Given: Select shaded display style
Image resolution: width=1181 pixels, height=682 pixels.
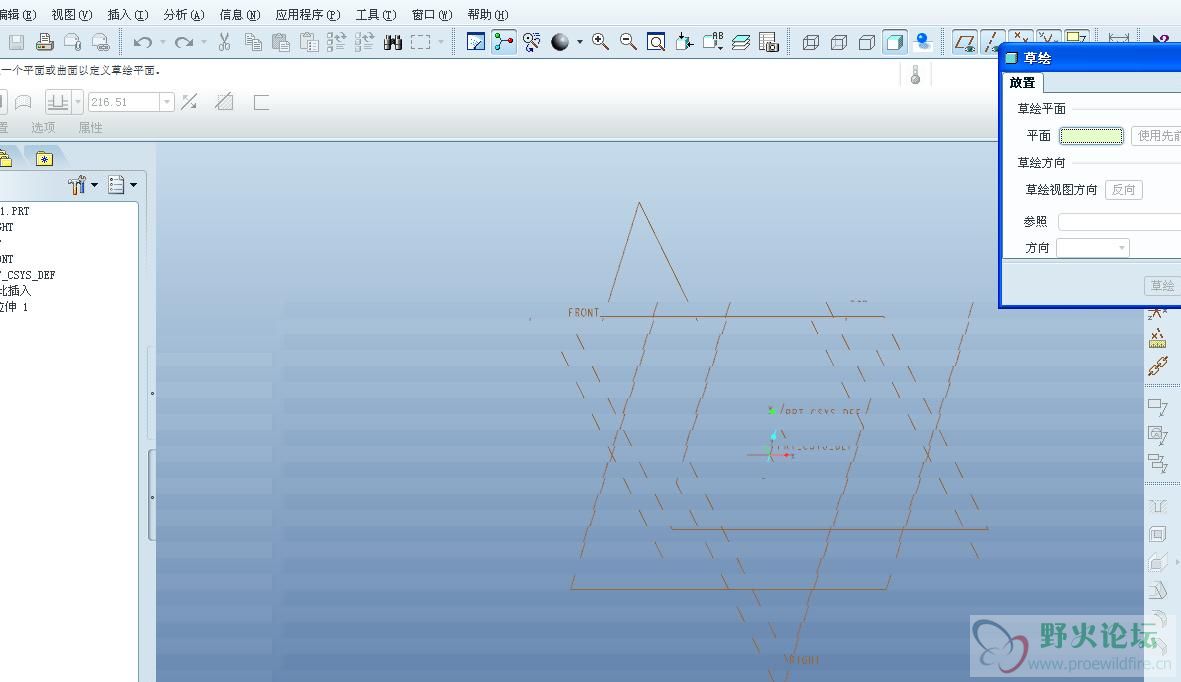Looking at the screenshot, I should pyautogui.click(x=895, y=42).
